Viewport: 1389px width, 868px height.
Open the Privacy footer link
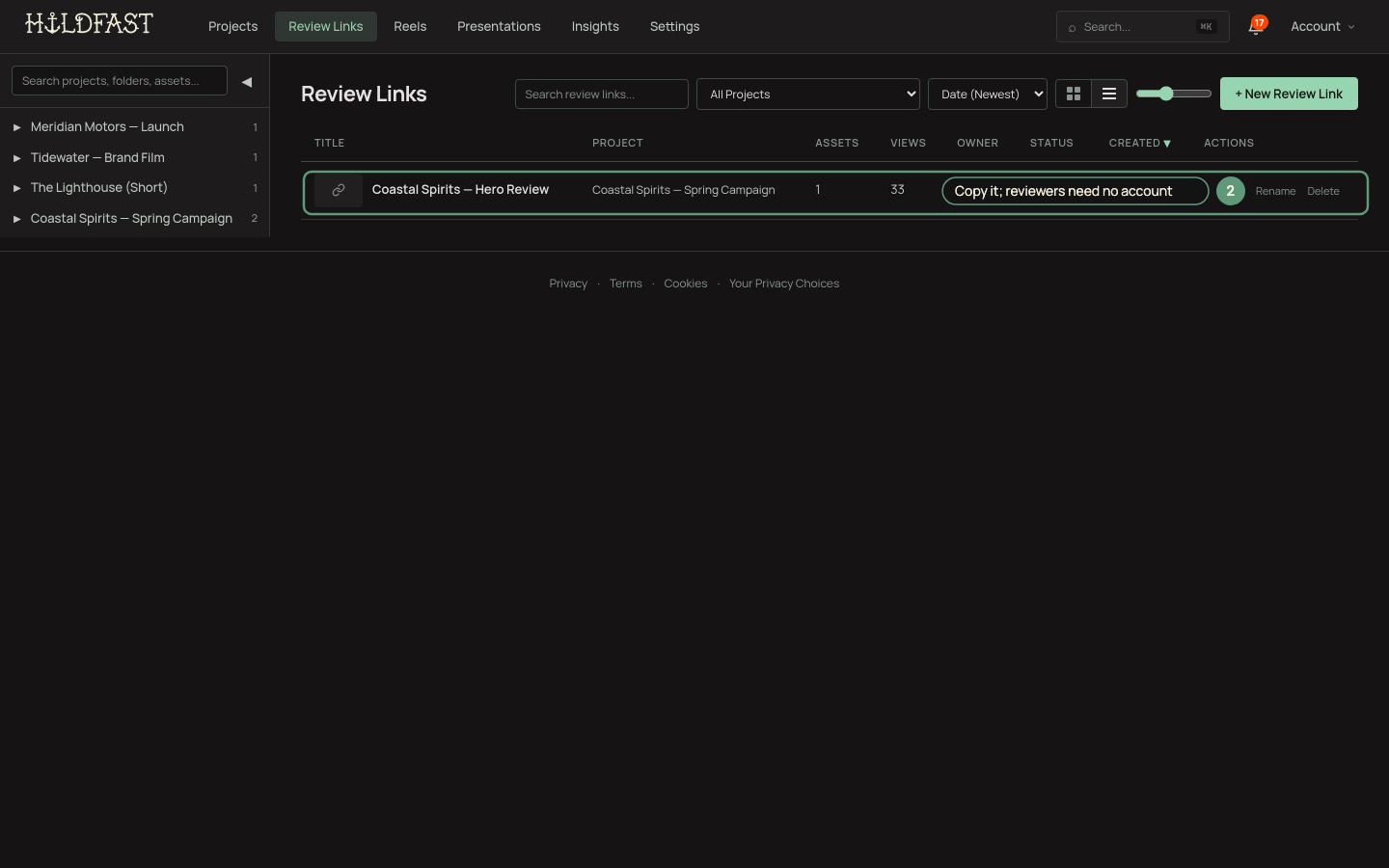568,284
